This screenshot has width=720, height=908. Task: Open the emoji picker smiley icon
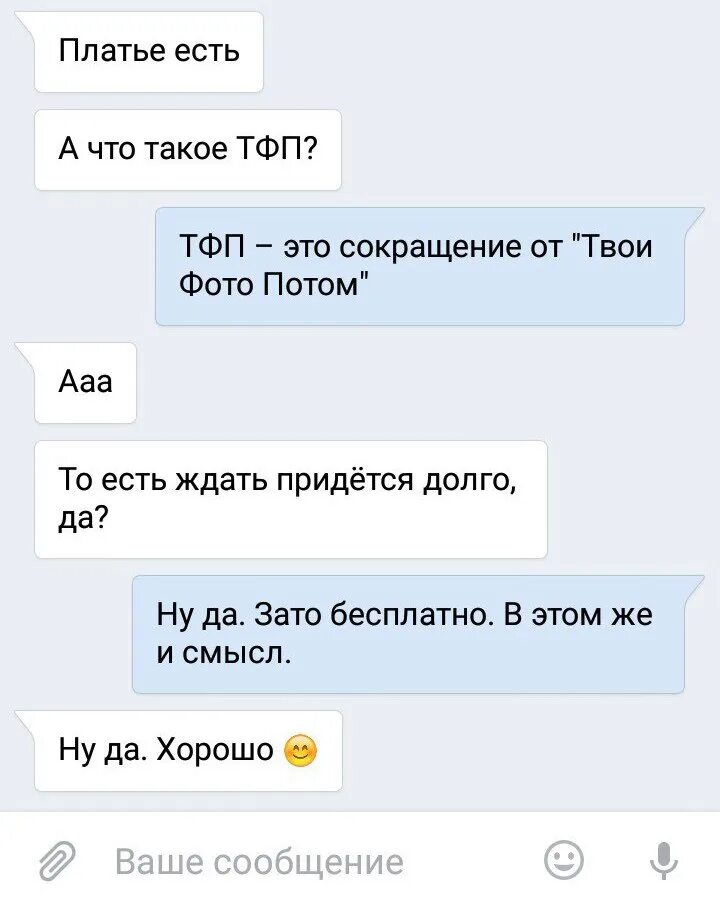point(564,861)
